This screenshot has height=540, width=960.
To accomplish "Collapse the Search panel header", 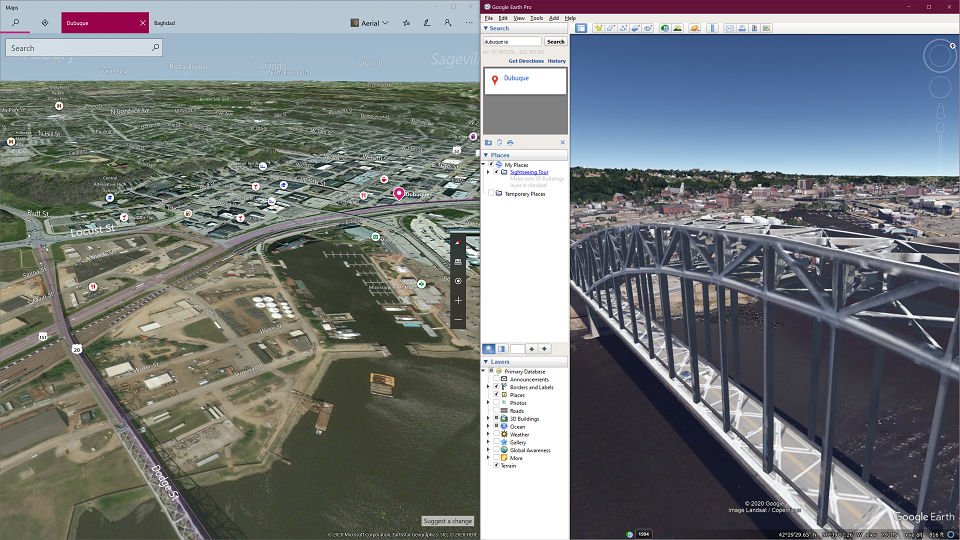I will (525, 28).
